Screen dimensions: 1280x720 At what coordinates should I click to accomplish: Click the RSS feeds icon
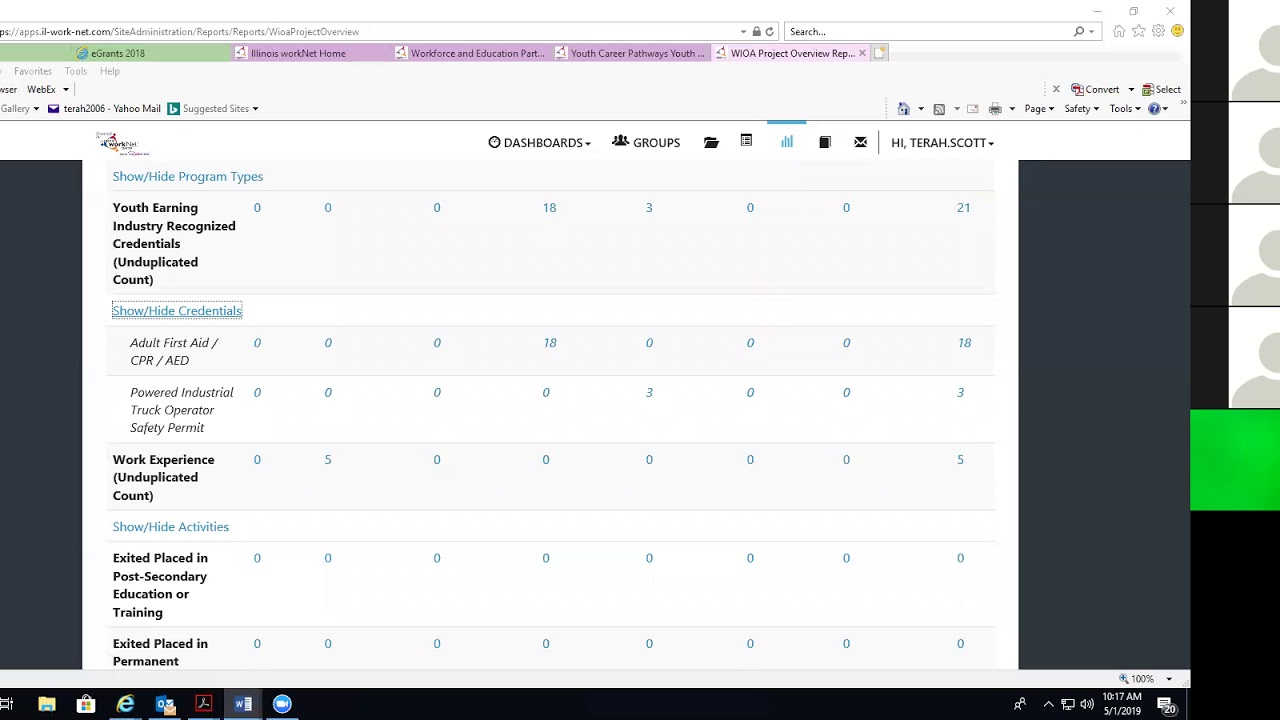pos(939,109)
